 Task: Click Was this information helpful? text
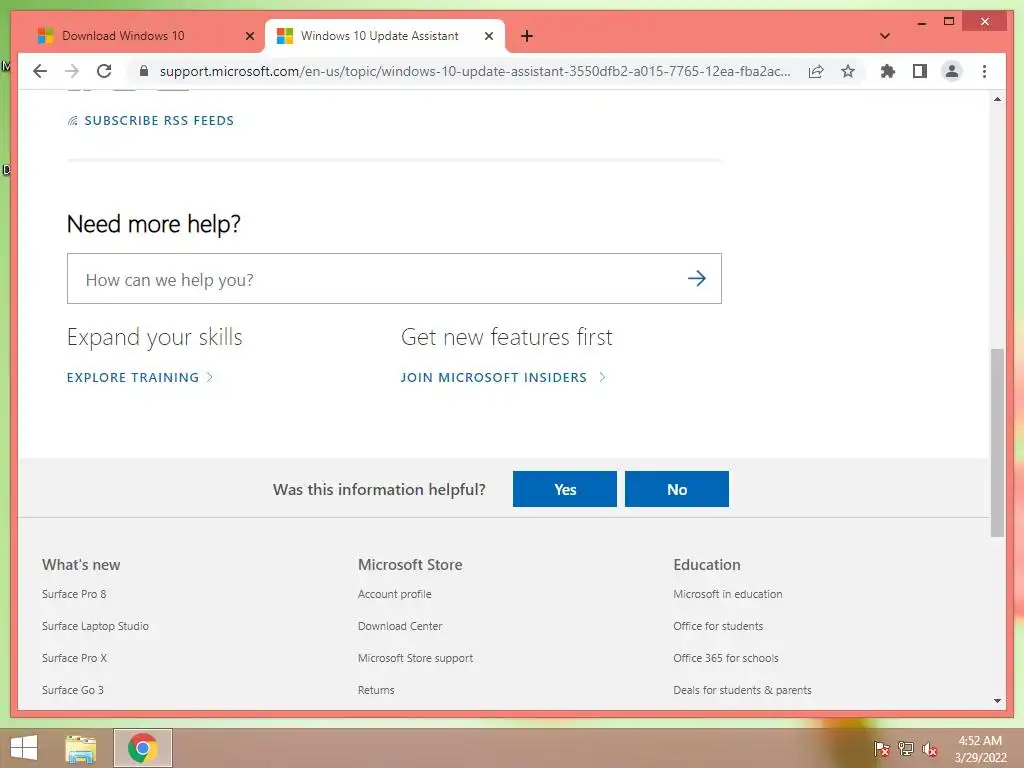point(379,489)
